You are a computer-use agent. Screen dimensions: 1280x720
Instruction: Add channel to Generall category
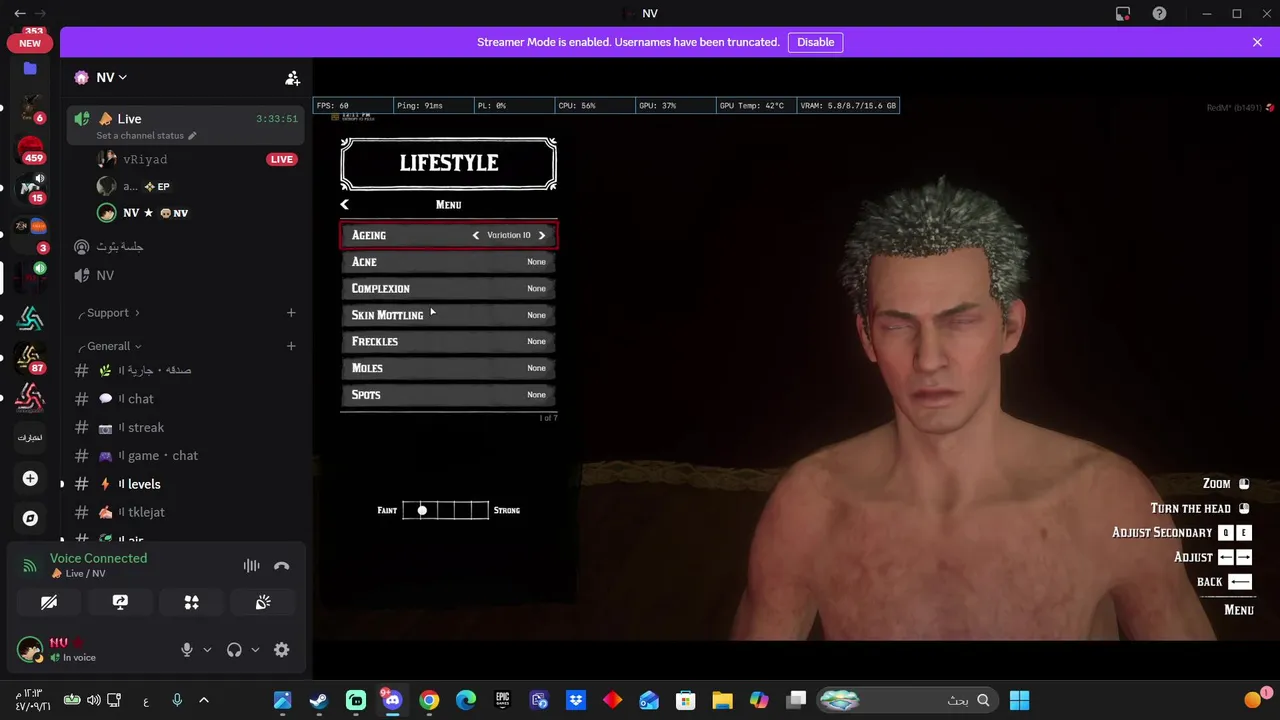[291, 346]
